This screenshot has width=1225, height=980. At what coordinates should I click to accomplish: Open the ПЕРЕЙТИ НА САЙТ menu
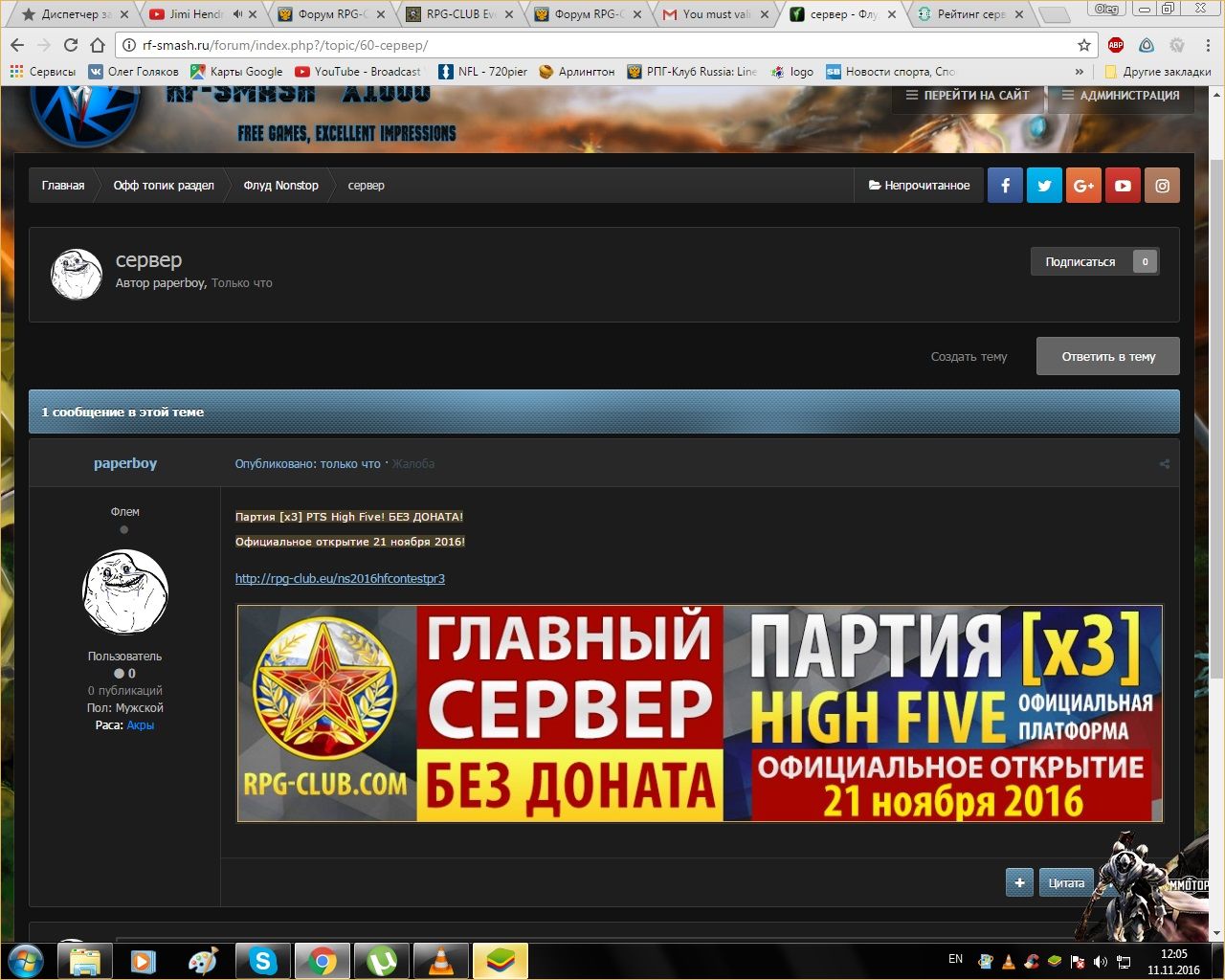[968, 96]
